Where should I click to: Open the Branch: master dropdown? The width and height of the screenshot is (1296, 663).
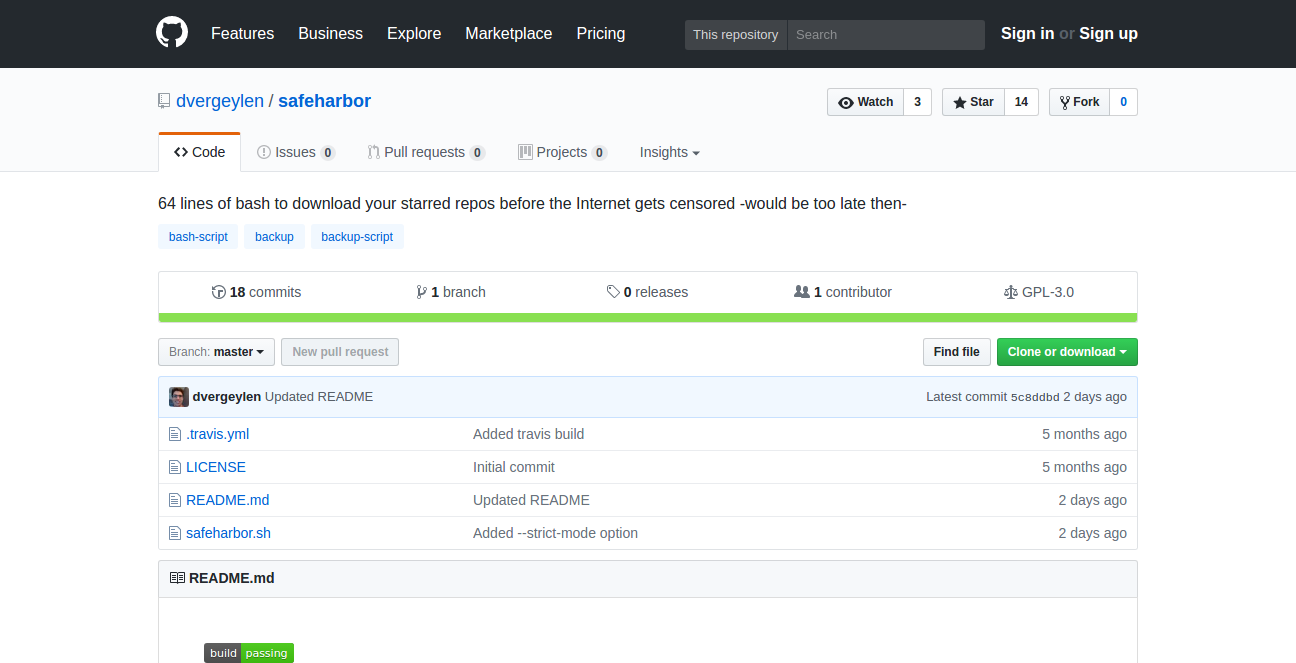216,352
